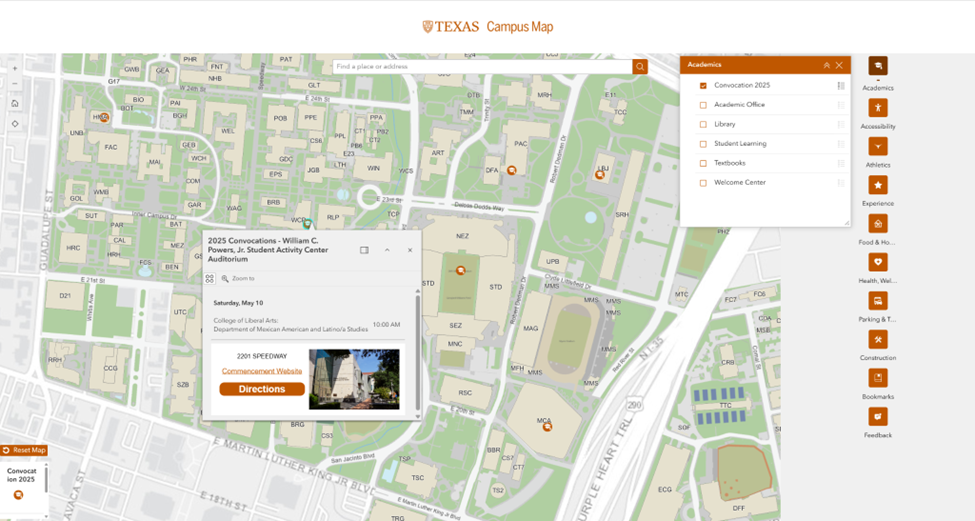Open popup actions menu icon beside Zoom to
Screen dimensions: 975x521
pyautogui.click(x=210, y=279)
